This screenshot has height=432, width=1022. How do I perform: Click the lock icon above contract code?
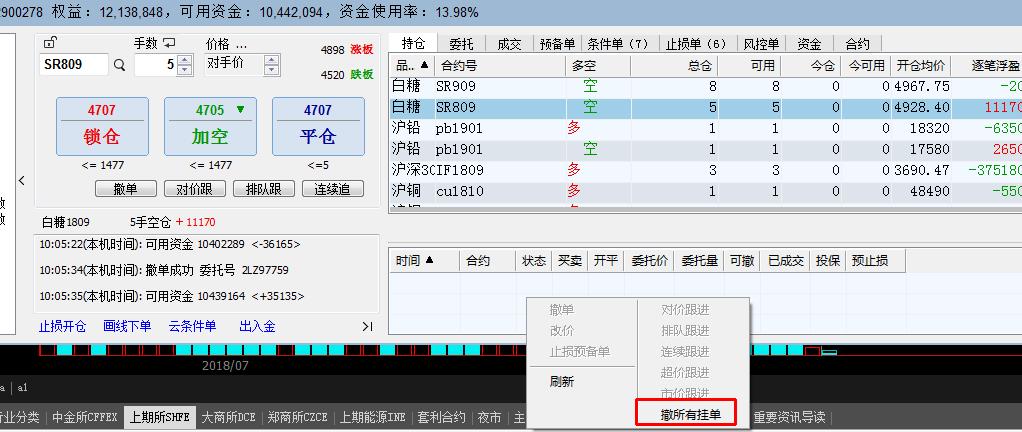(50, 42)
